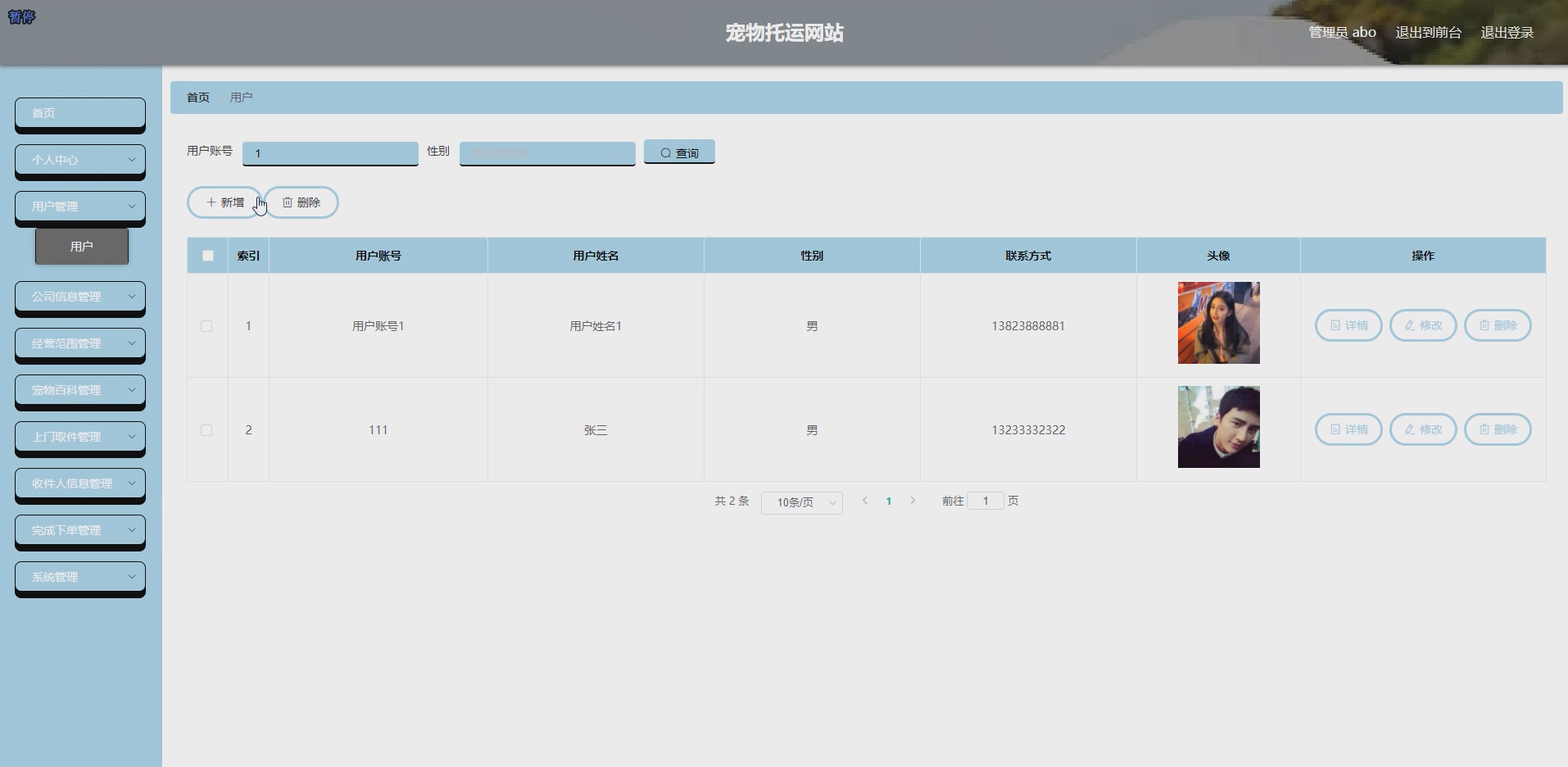Check the checkbox for row 用户账号1
This screenshot has width=1568, height=767.
coord(206,326)
